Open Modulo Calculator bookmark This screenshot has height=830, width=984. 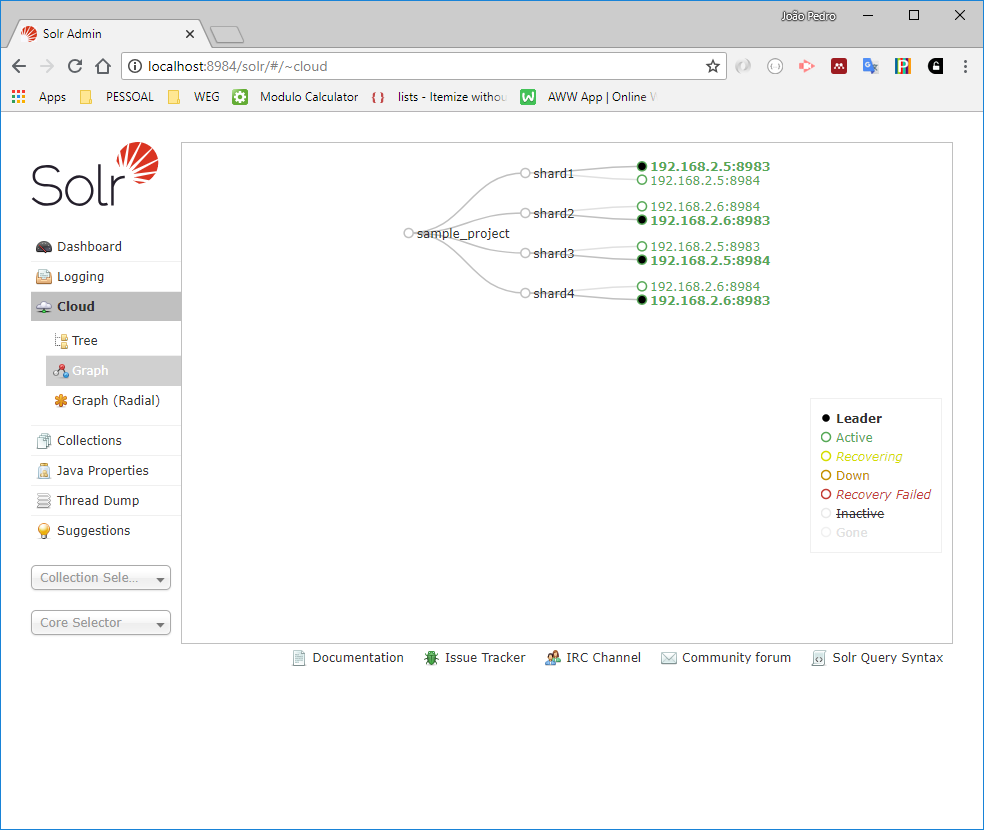pos(295,97)
